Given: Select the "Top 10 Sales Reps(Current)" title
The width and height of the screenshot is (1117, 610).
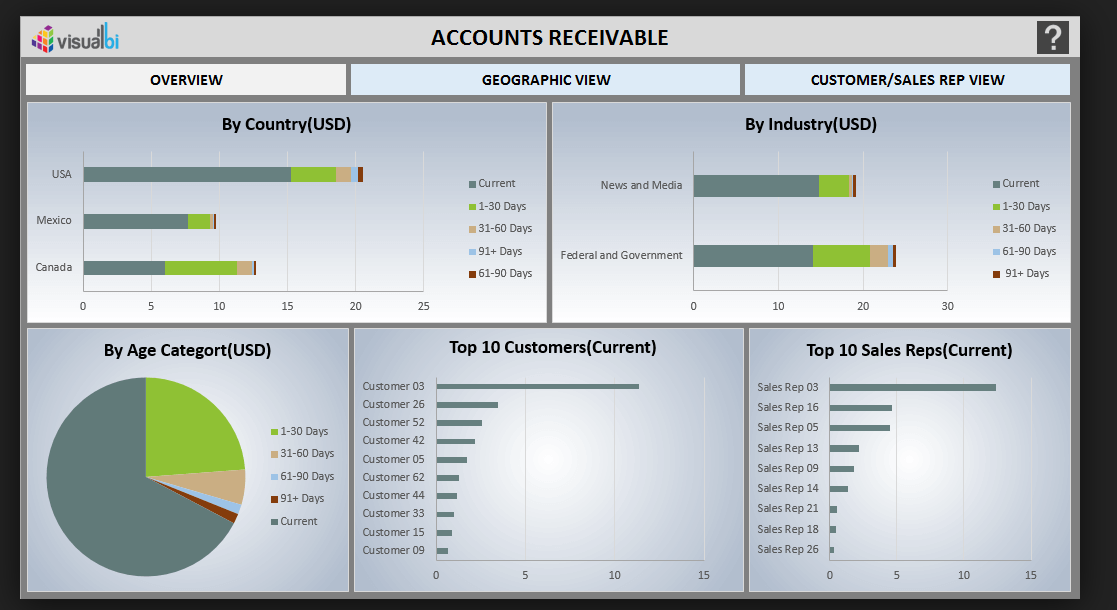Looking at the screenshot, I should click(x=909, y=351).
